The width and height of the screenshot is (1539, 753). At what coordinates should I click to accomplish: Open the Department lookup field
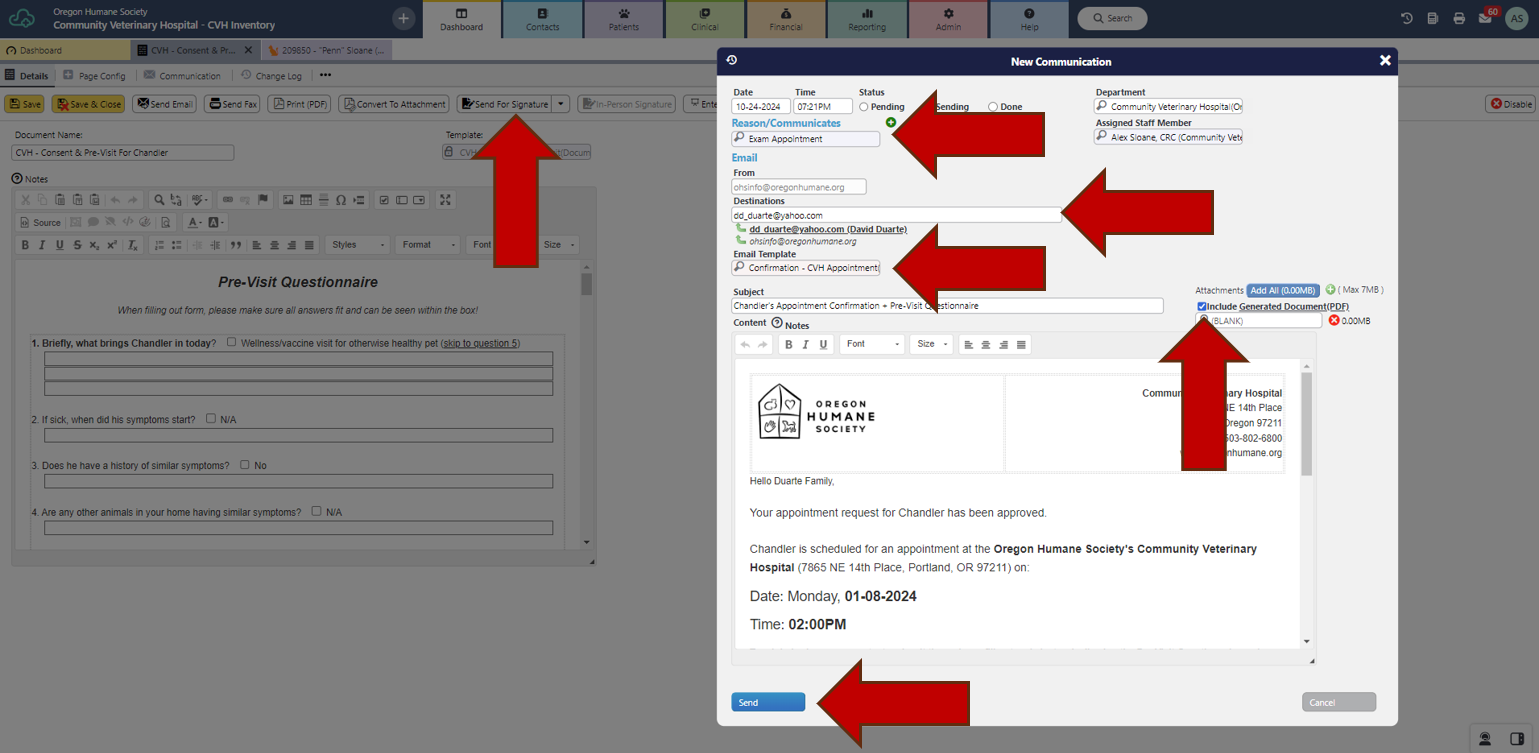click(1168, 106)
